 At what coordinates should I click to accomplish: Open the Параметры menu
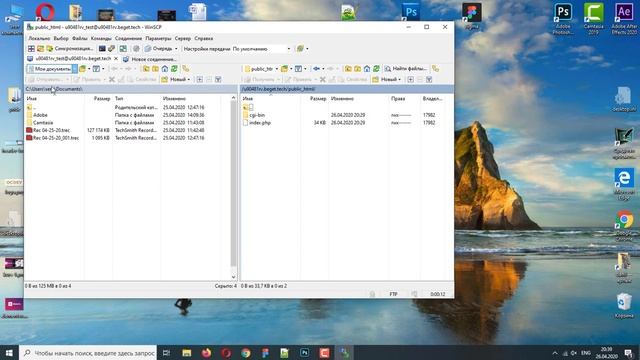(158, 38)
